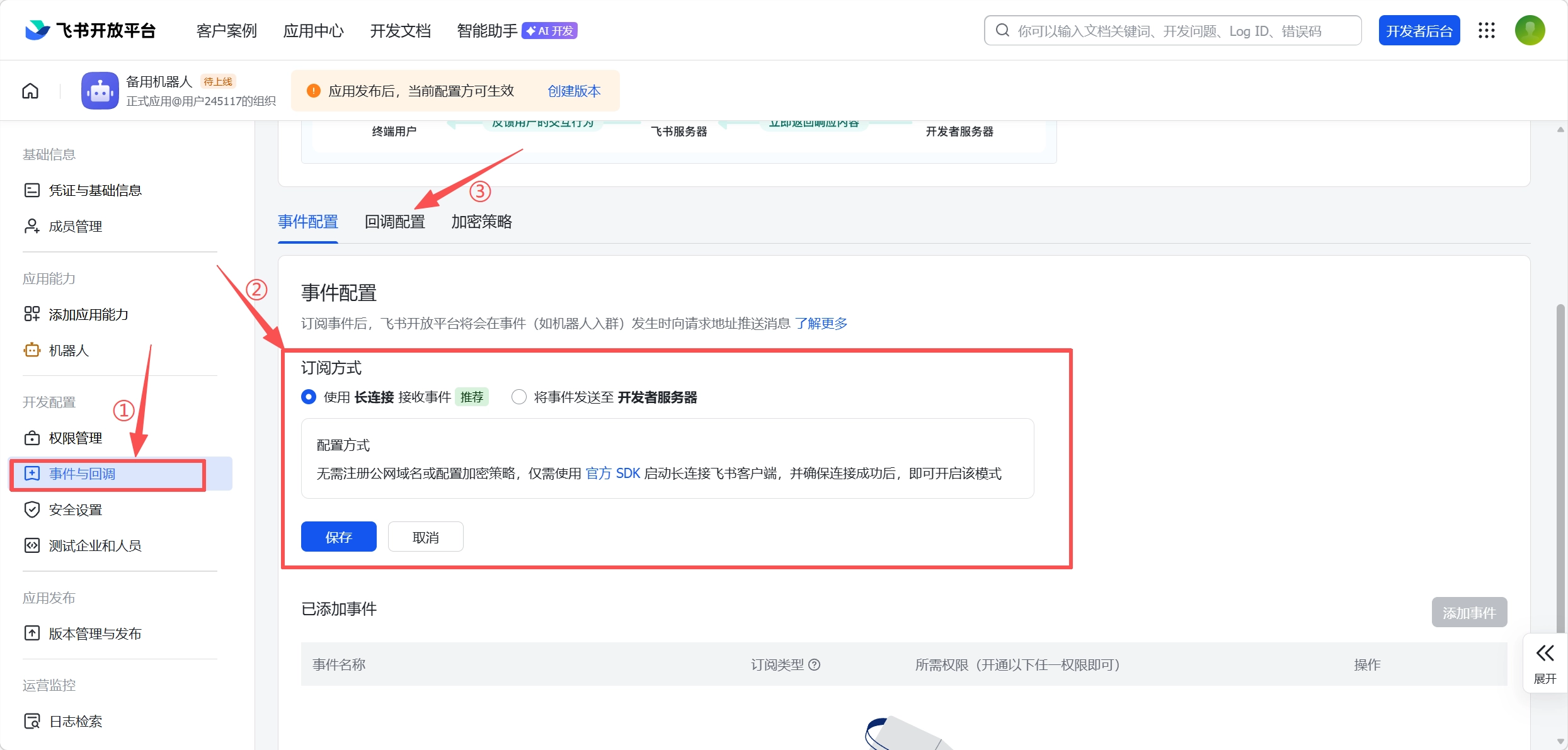
Task: Open 添加应用能力 in sidebar
Action: 88,314
